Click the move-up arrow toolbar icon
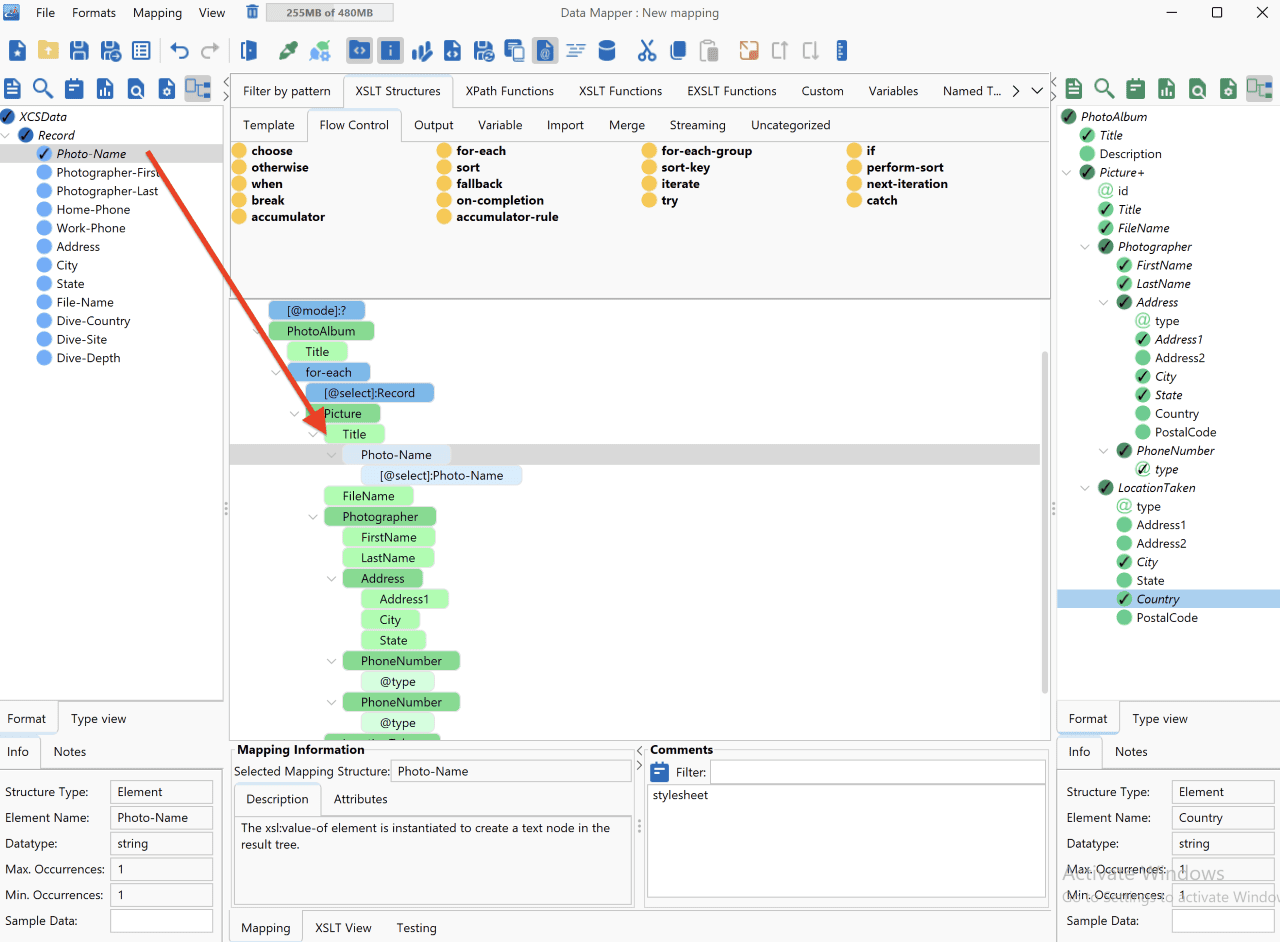 pos(780,50)
